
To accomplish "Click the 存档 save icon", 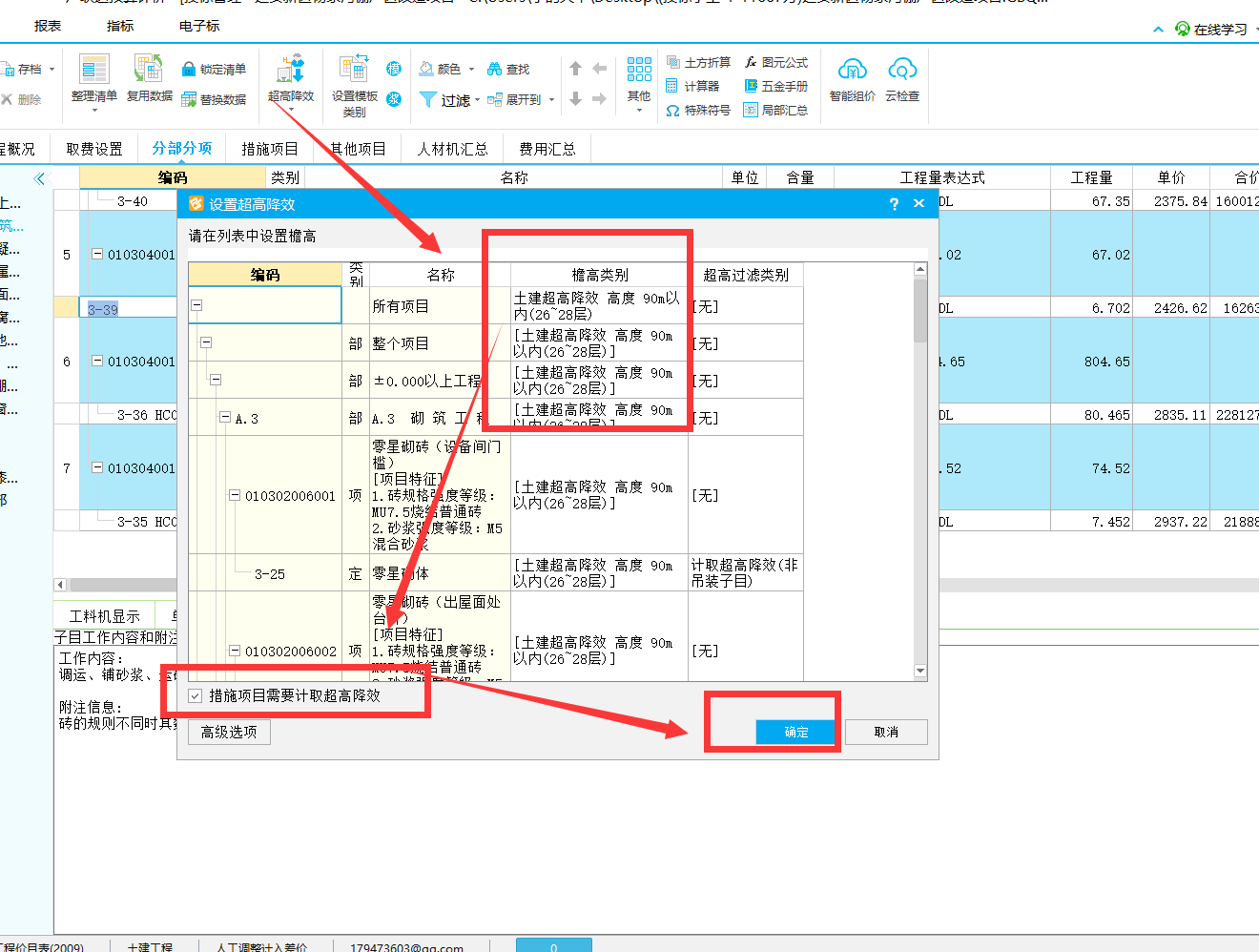I will (x=8, y=69).
